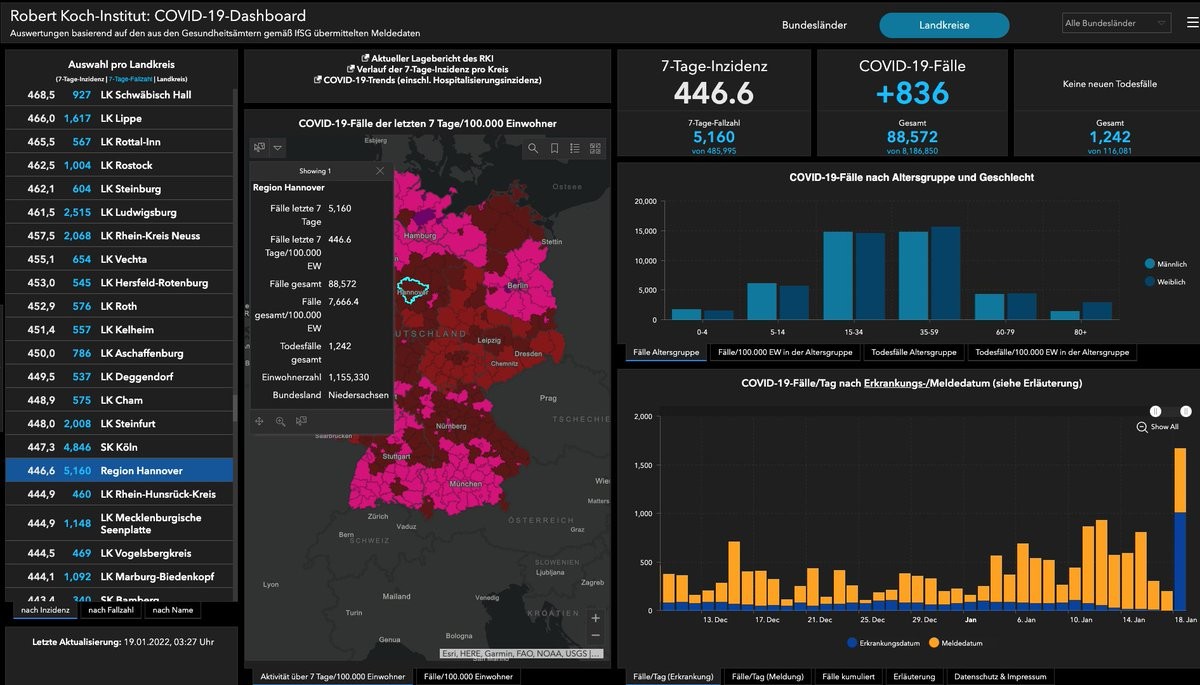Click the pan icon in popup footer
This screenshot has height=685, width=1200.
[x=259, y=422]
